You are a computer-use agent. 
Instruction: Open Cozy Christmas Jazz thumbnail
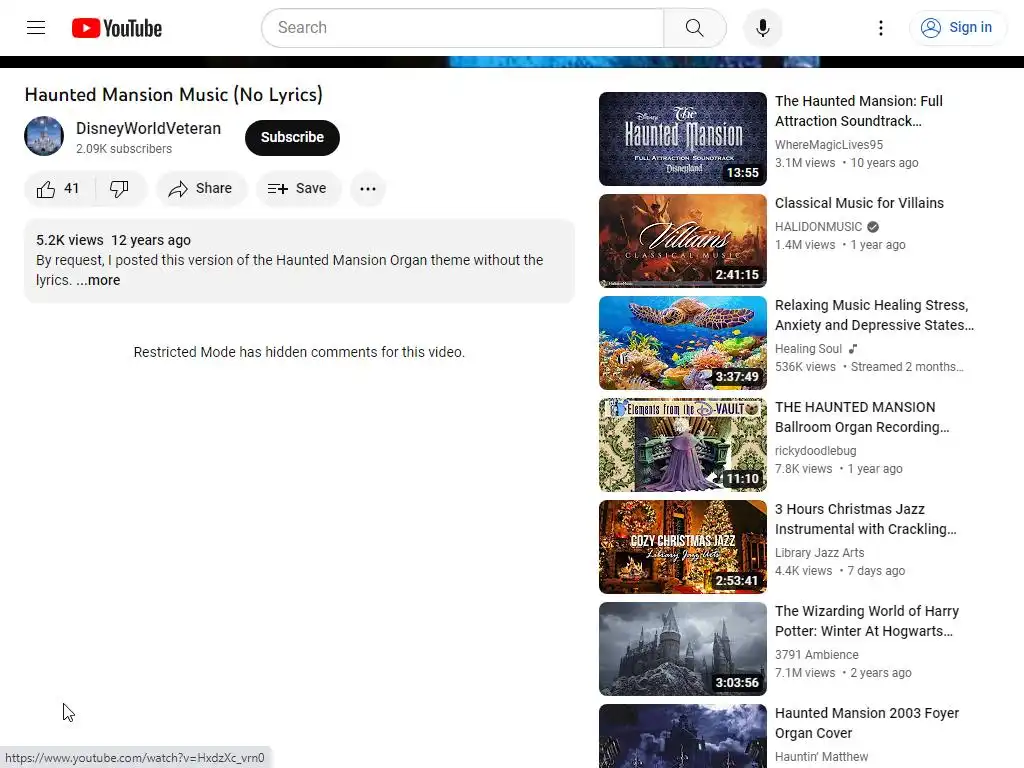tap(682, 547)
